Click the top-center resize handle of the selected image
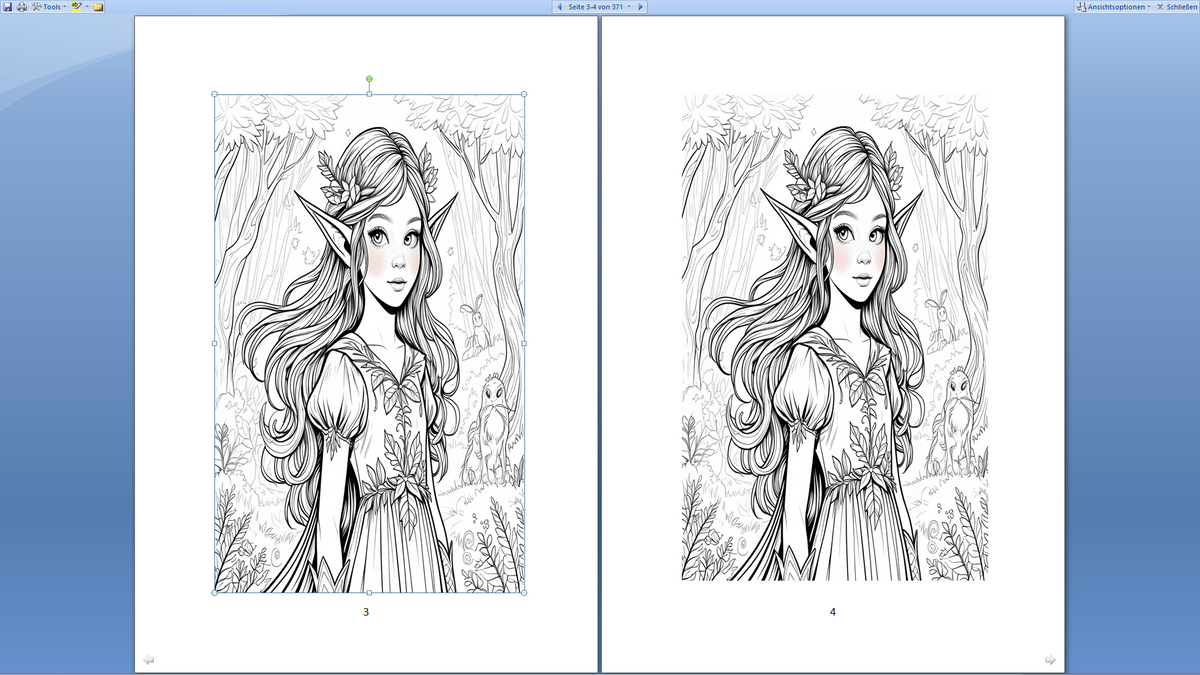 [369, 94]
